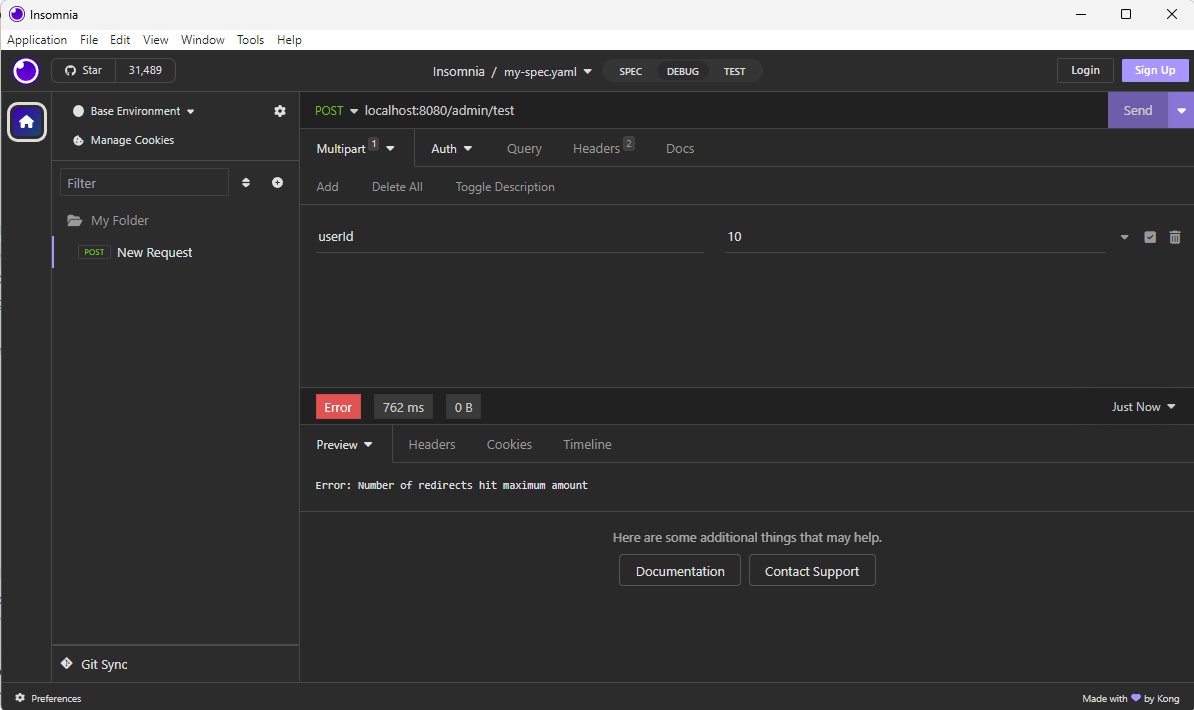
Task: Click the GitHub Star button
Action: pos(84,70)
